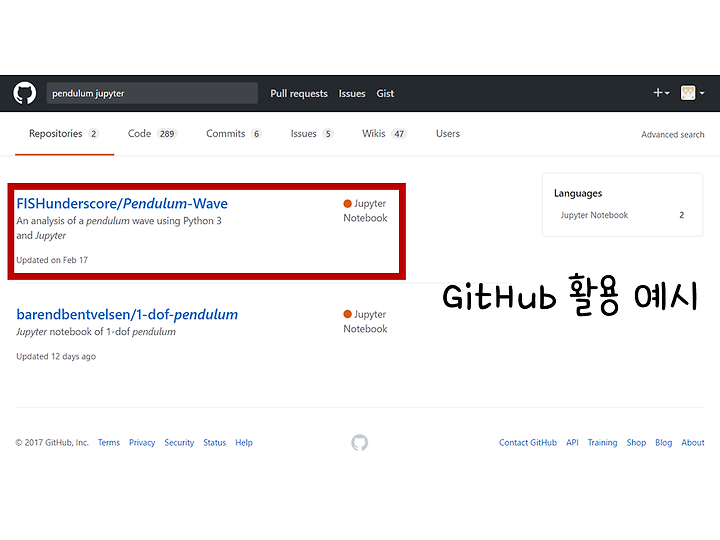Open Status link in footer
The image size is (720, 540).
click(x=214, y=443)
